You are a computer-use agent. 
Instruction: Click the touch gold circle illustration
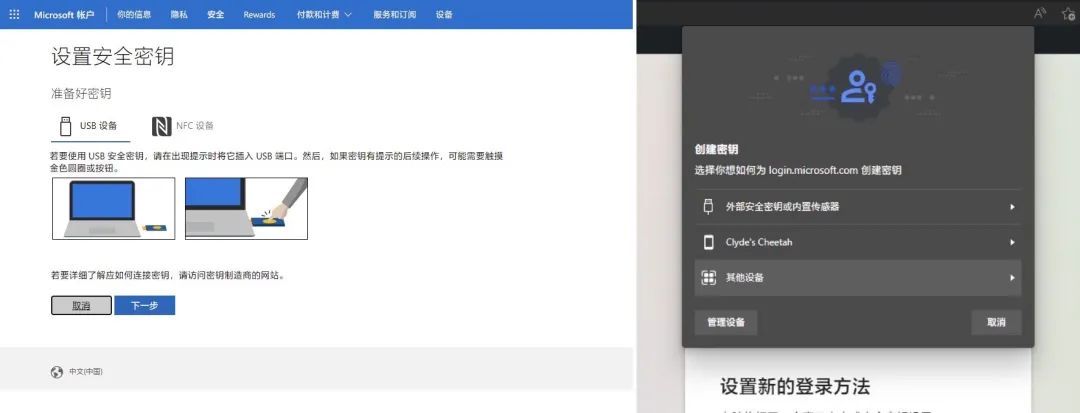pos(246,209)
